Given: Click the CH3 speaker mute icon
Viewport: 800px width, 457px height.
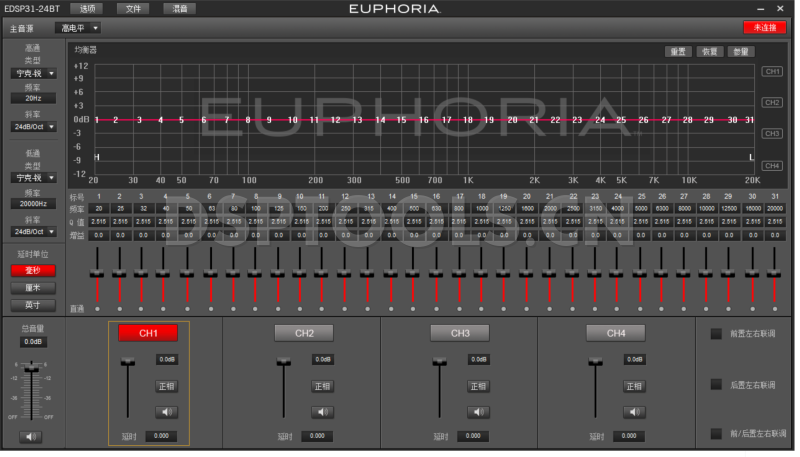Looking at the screenshot, I should point(478,412).
